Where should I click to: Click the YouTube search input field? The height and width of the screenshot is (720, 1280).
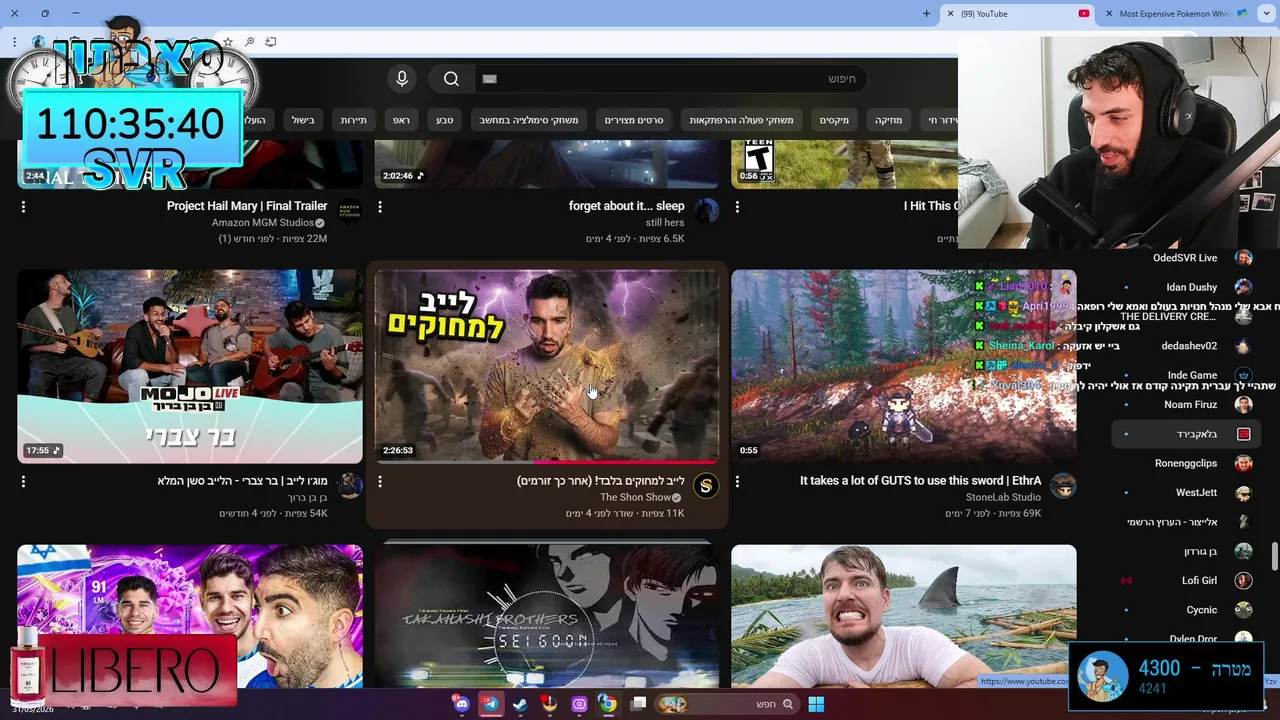pos(670,79)
